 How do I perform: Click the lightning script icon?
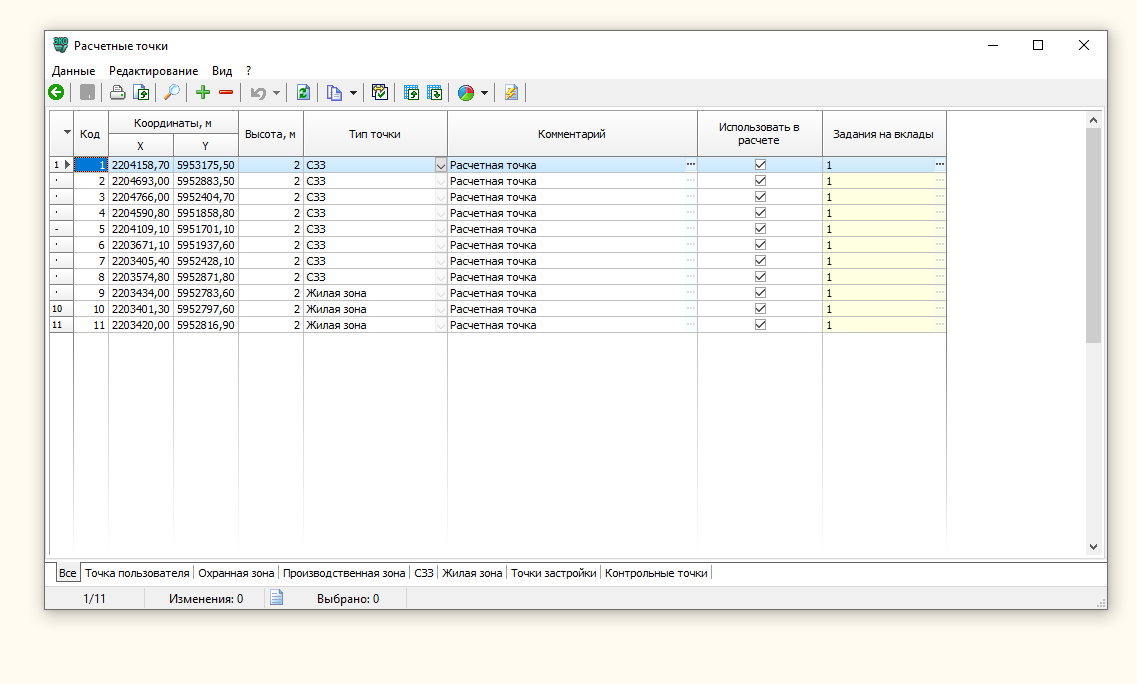coord(511,93)
